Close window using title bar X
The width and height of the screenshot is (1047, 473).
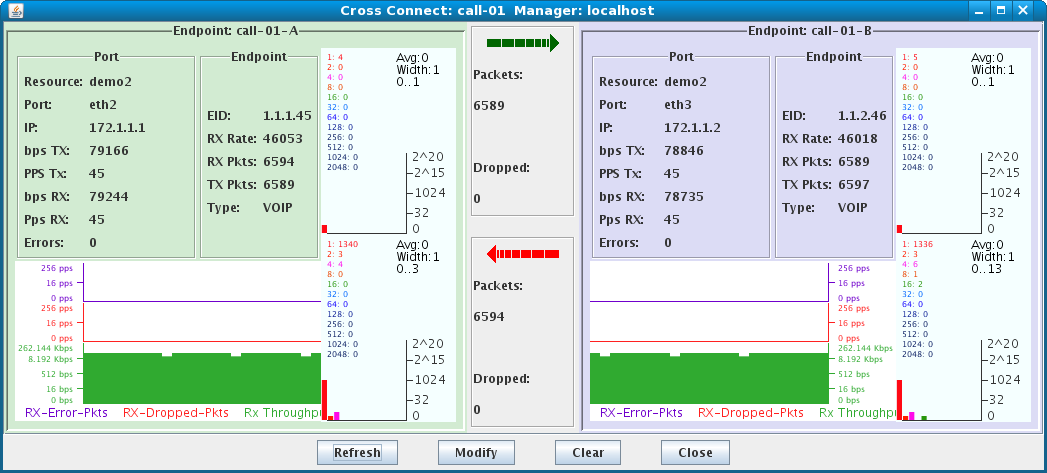tap(1023, 10)
